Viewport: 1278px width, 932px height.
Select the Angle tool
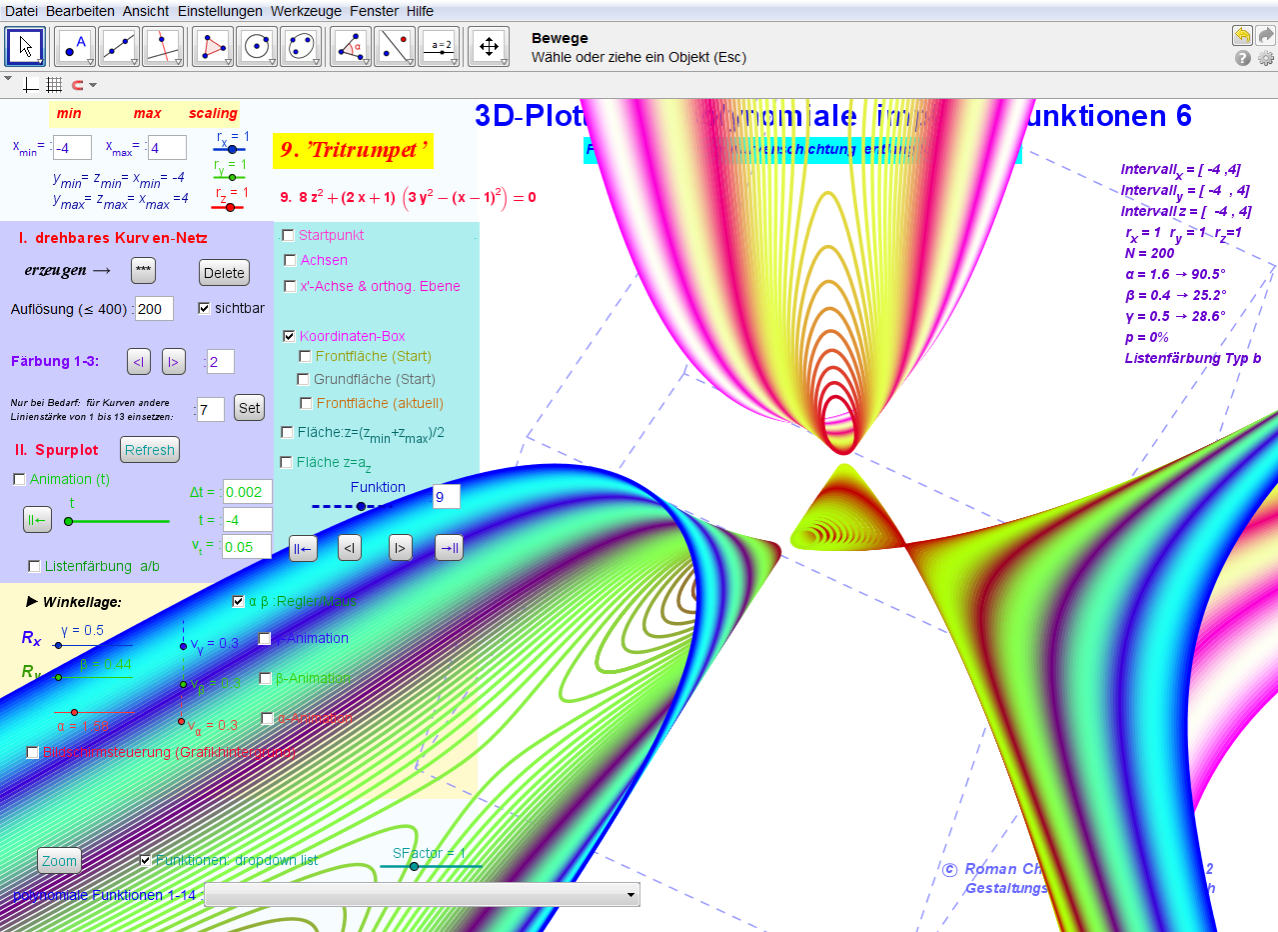click(350, 46)
